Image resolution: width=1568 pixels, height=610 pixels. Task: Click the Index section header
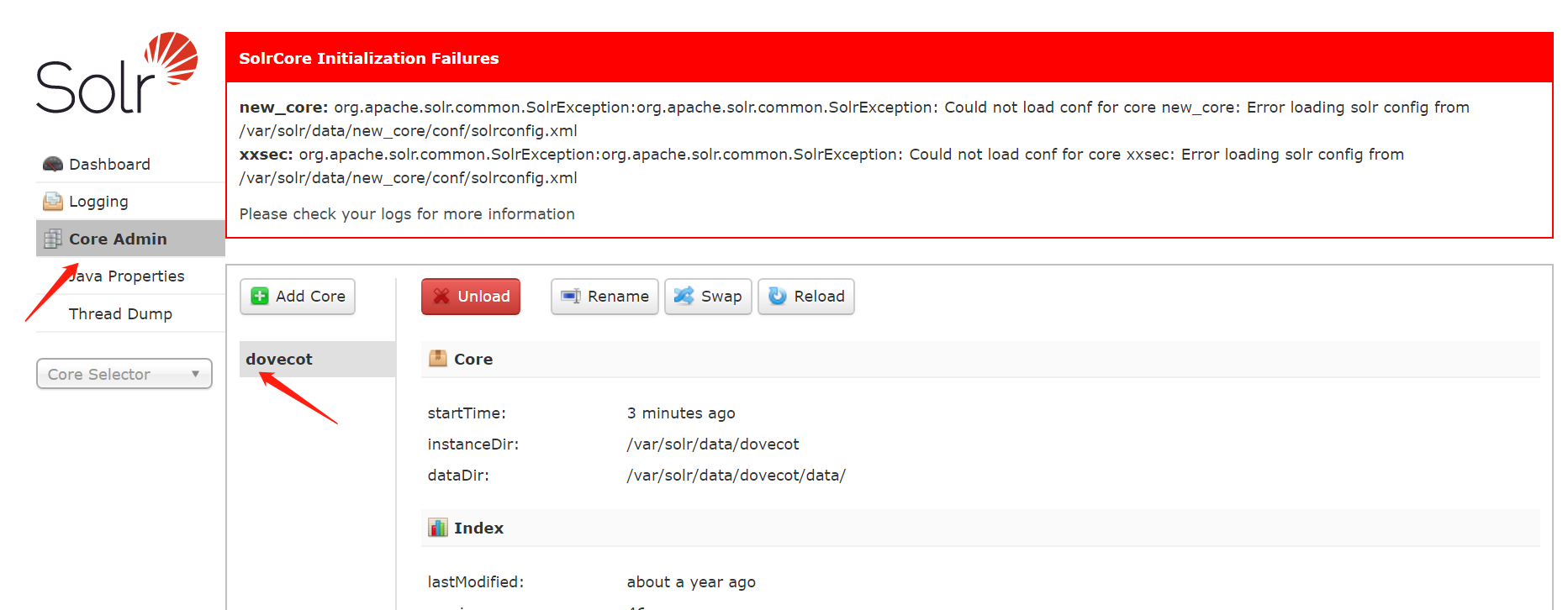click(478, 528)
